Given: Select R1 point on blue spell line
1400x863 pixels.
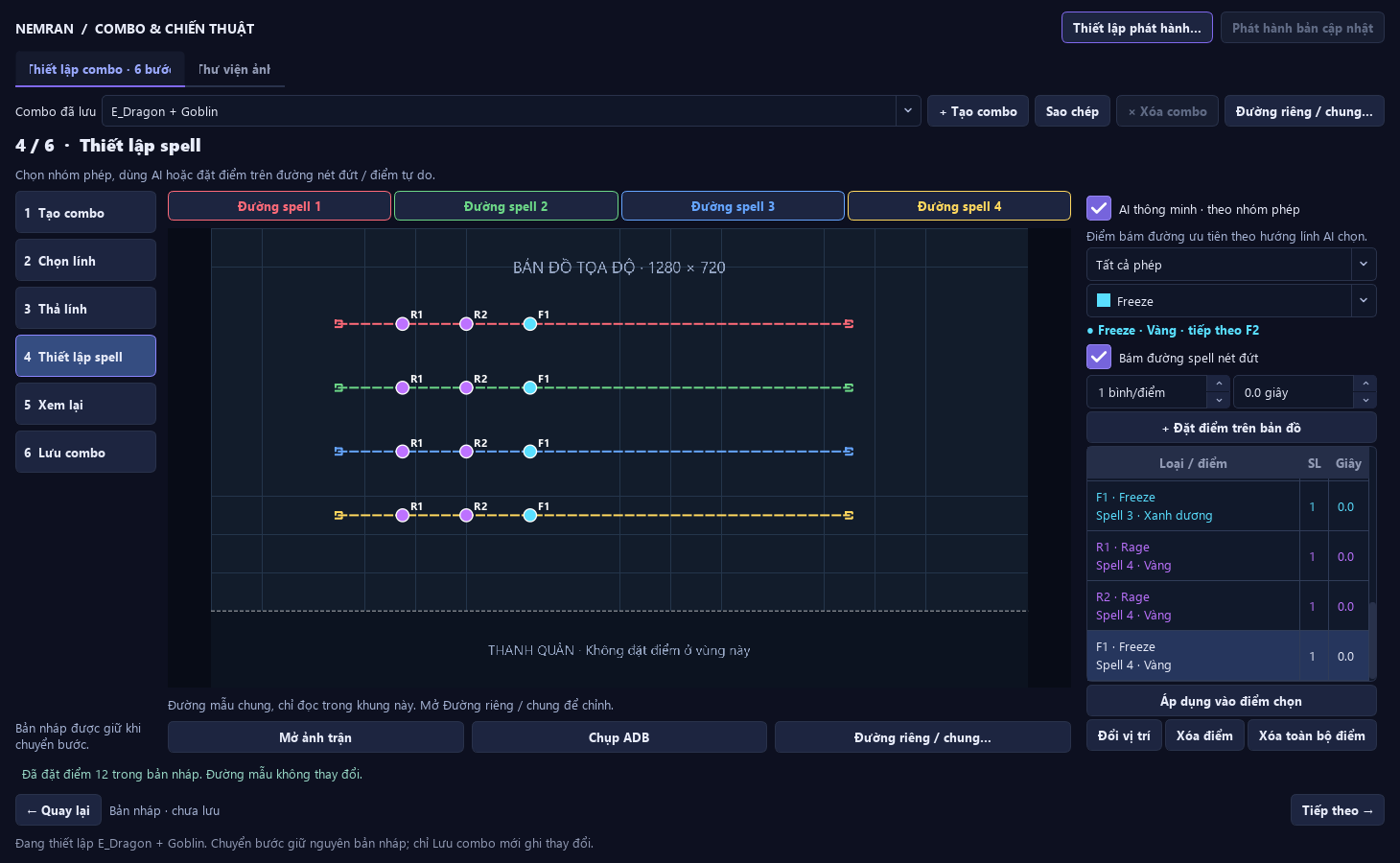Looking at the screenshot, I should [x=403, y=452].
